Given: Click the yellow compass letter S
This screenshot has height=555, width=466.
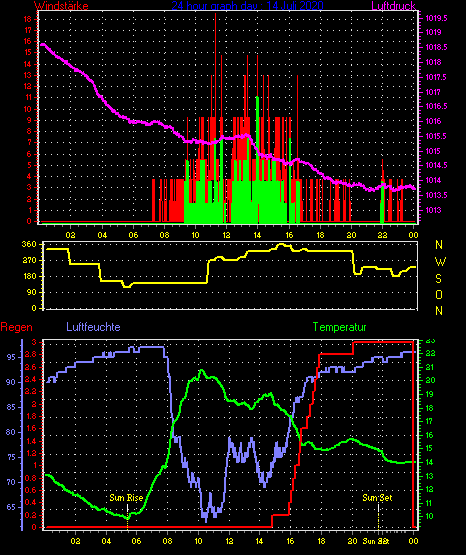Looking at the screenshot, I should (439, 279).
